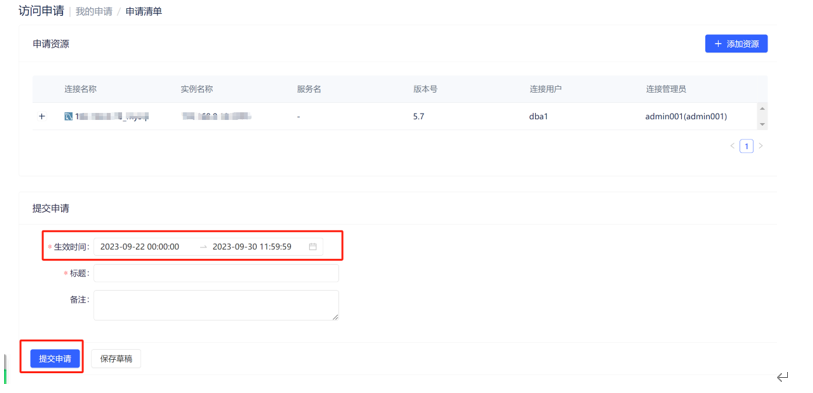Click the 添加资源 button
The height and width of the screenshot is (393, 813).
[736, 44]
